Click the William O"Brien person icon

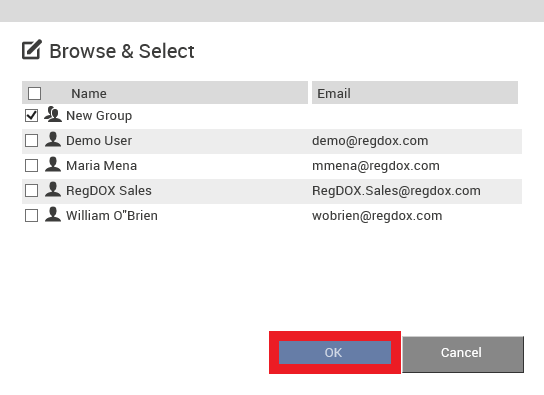point(53,214)
